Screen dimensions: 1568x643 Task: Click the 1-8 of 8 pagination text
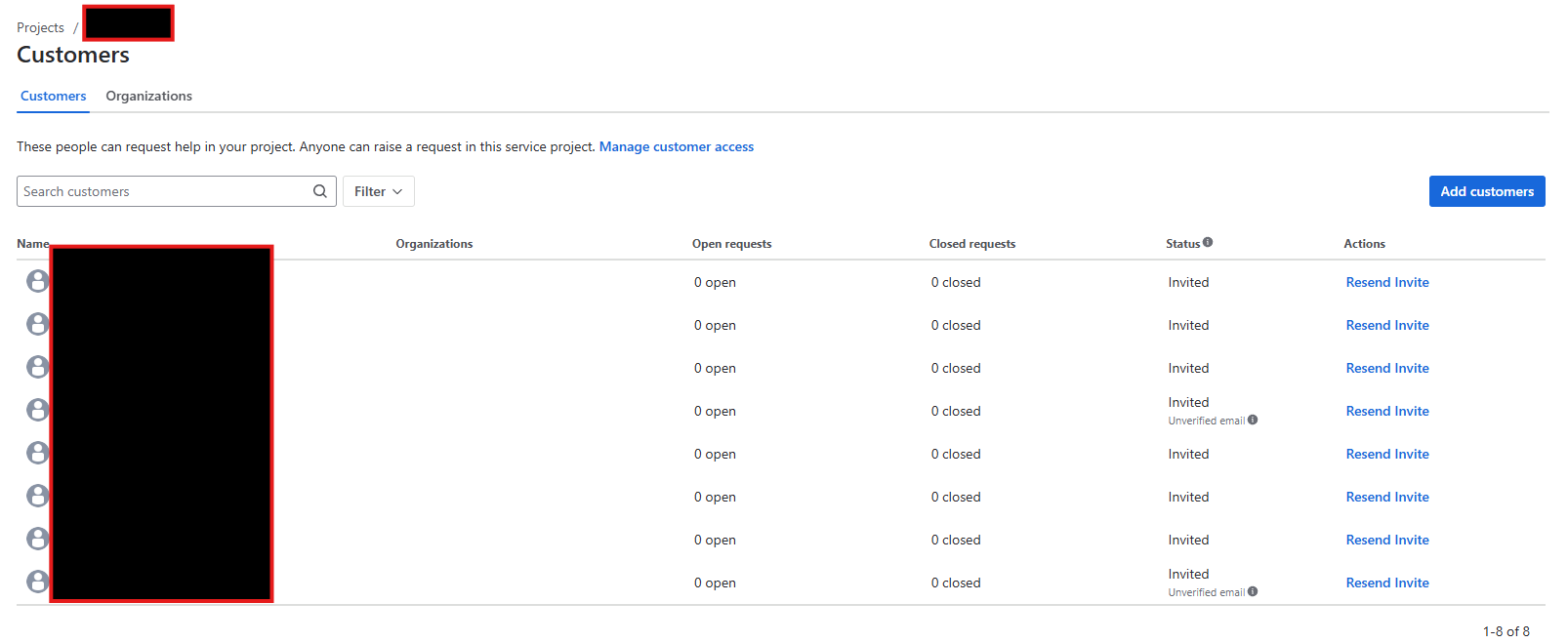coord(1506,631)
